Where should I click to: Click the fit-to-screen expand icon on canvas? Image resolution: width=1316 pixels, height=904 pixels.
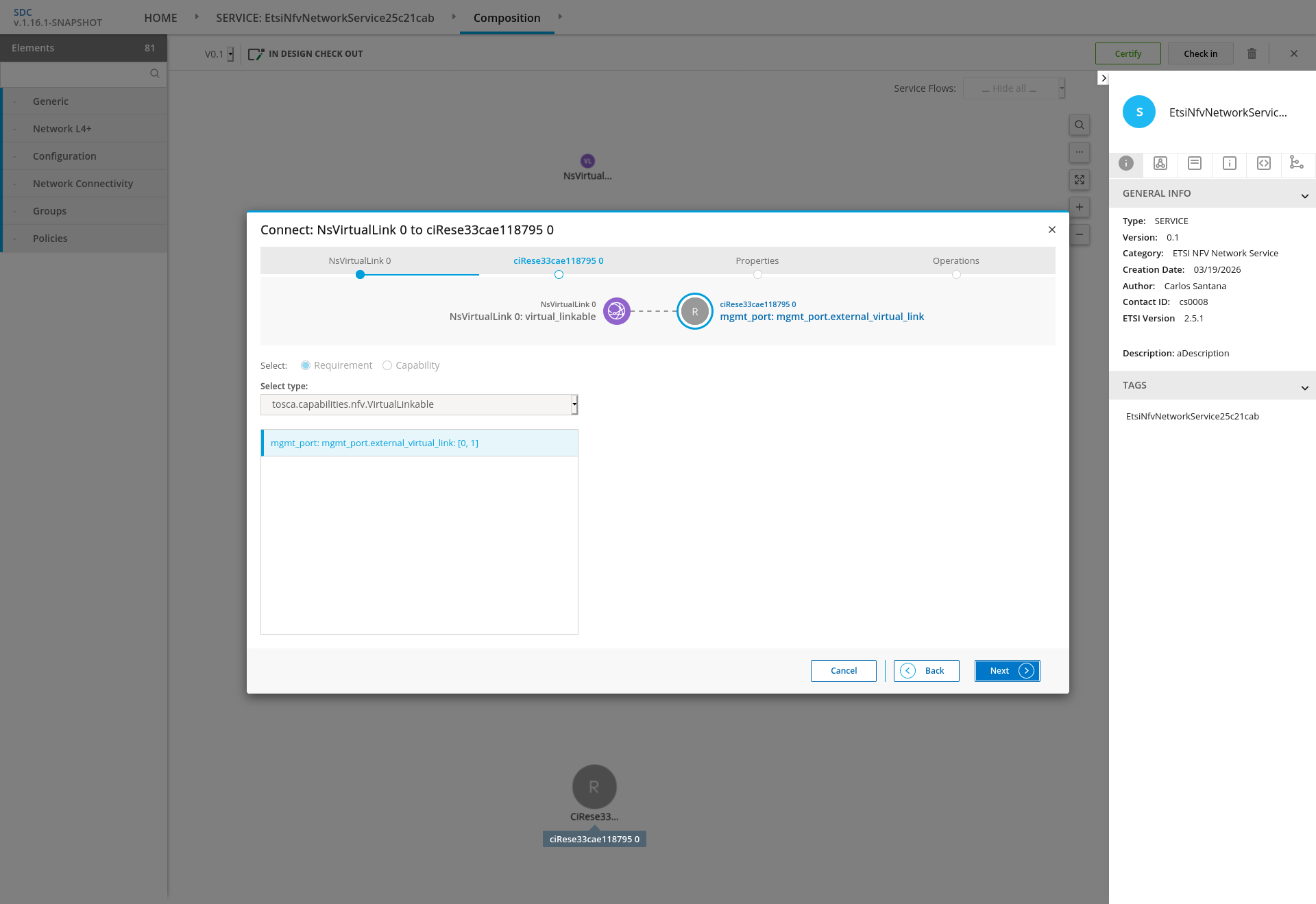point(1080,180)
